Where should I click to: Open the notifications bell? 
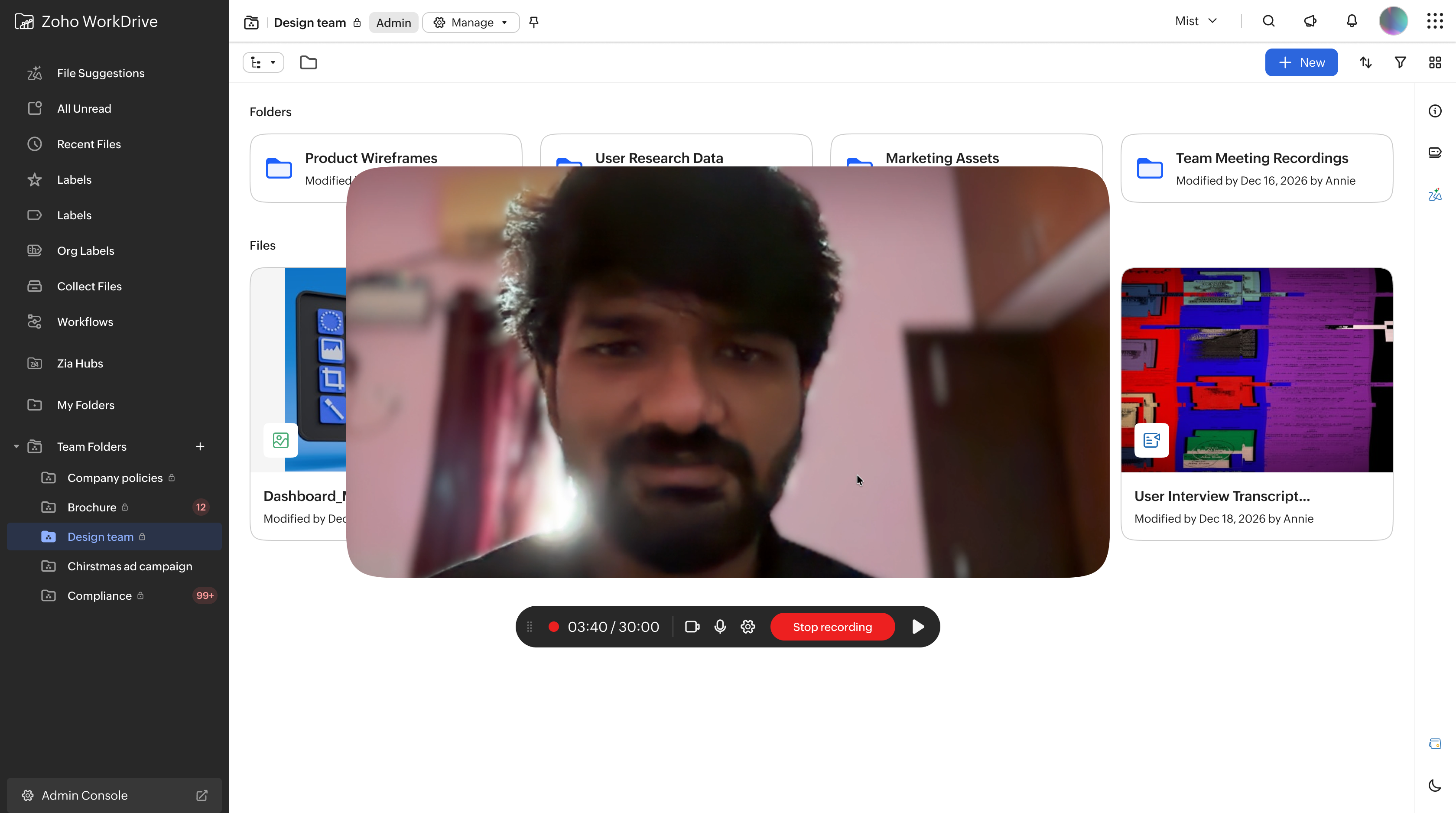(1352, 21)
